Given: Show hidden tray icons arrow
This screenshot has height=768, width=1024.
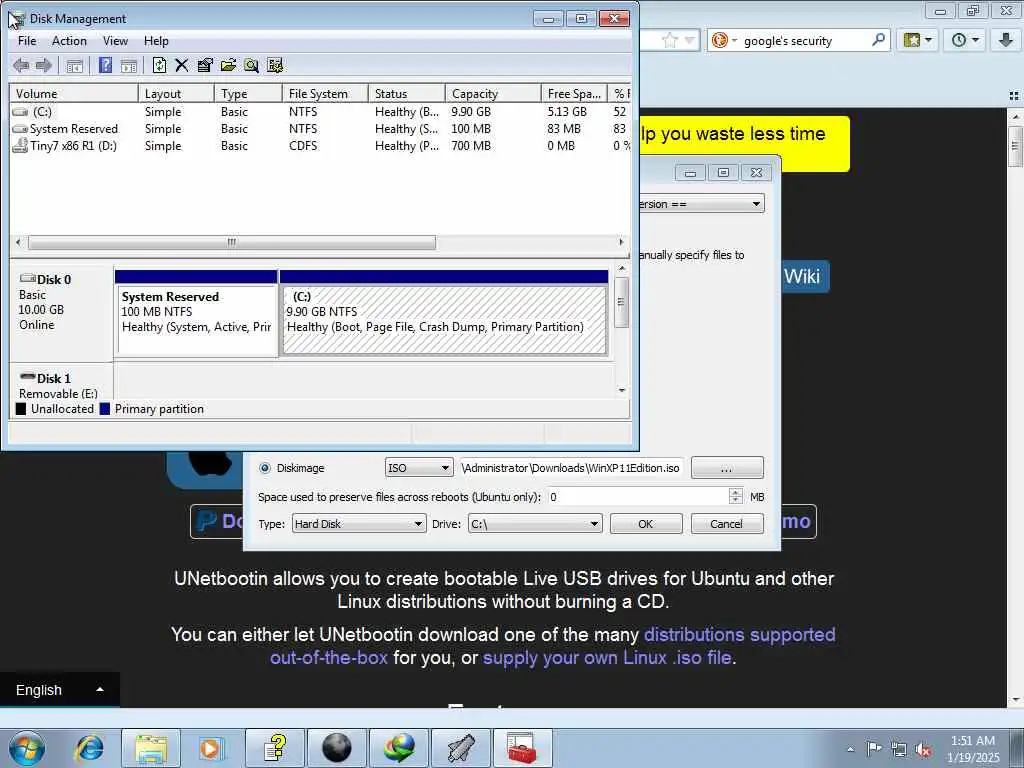Looking at the screenshot, I should tap(850, 749).
